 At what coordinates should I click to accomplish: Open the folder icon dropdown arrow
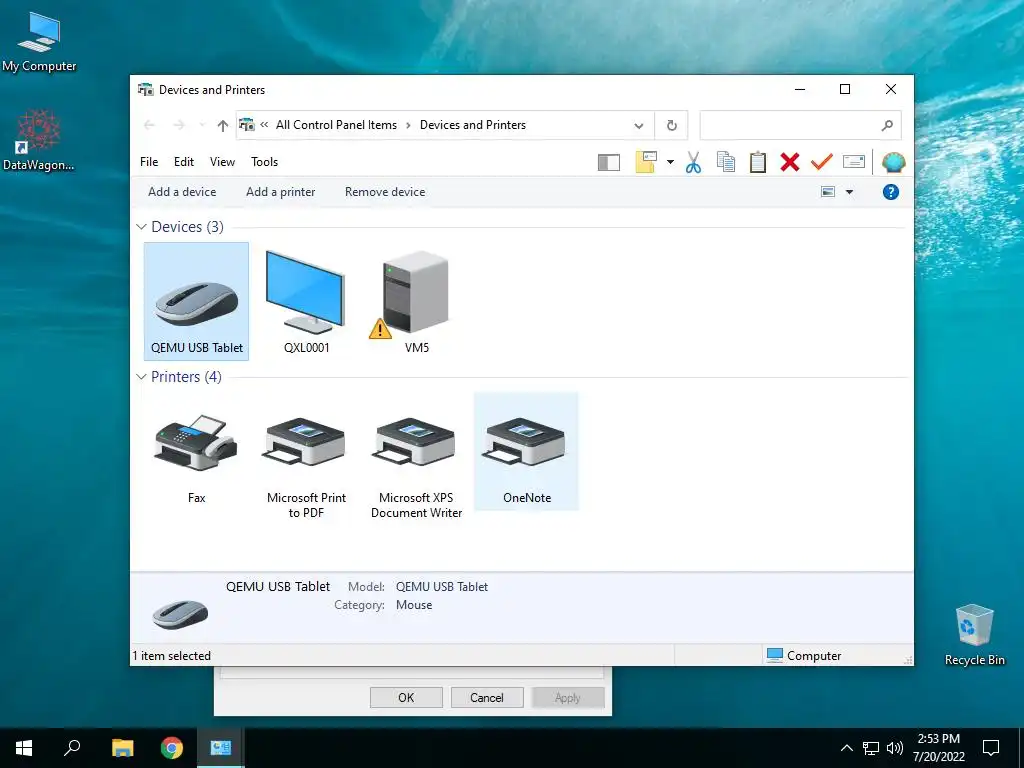pyautogui.click(x=670, y=162)
